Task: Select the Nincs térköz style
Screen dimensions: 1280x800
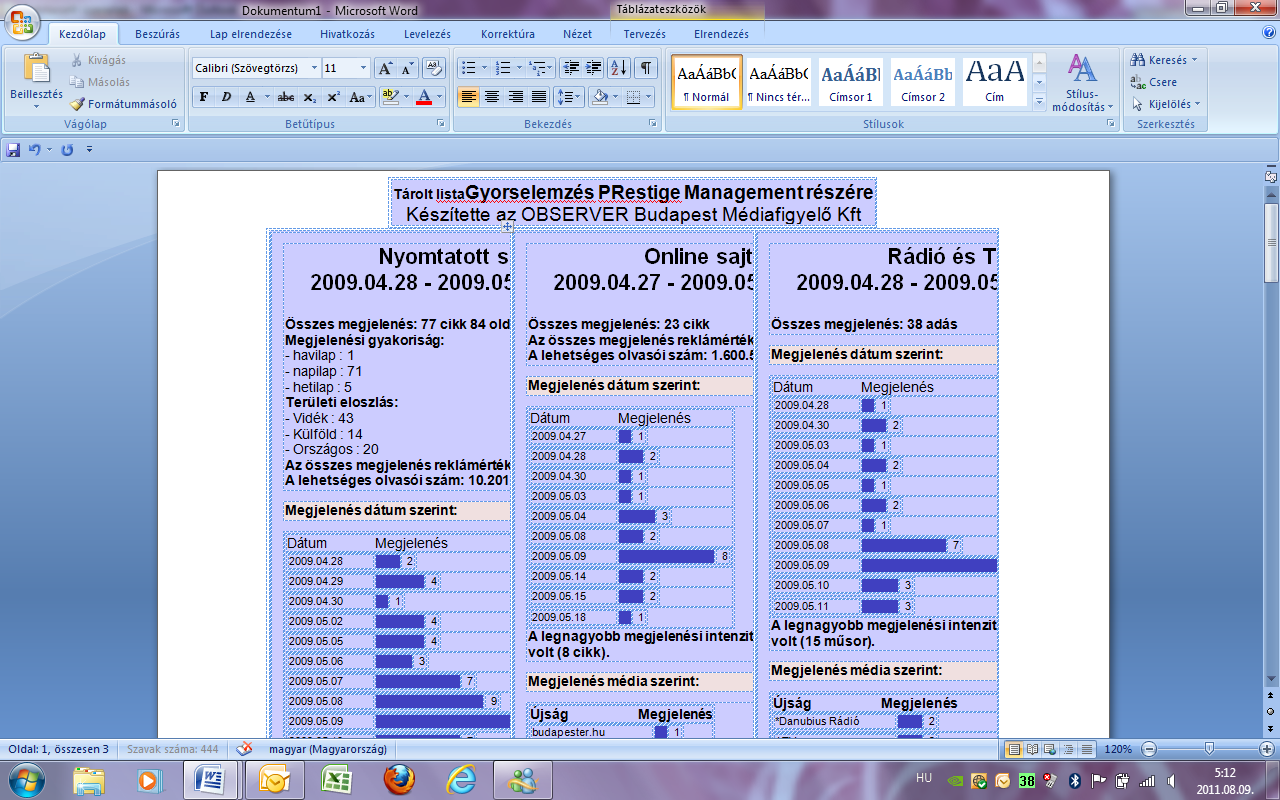Action: coord(778,81)
